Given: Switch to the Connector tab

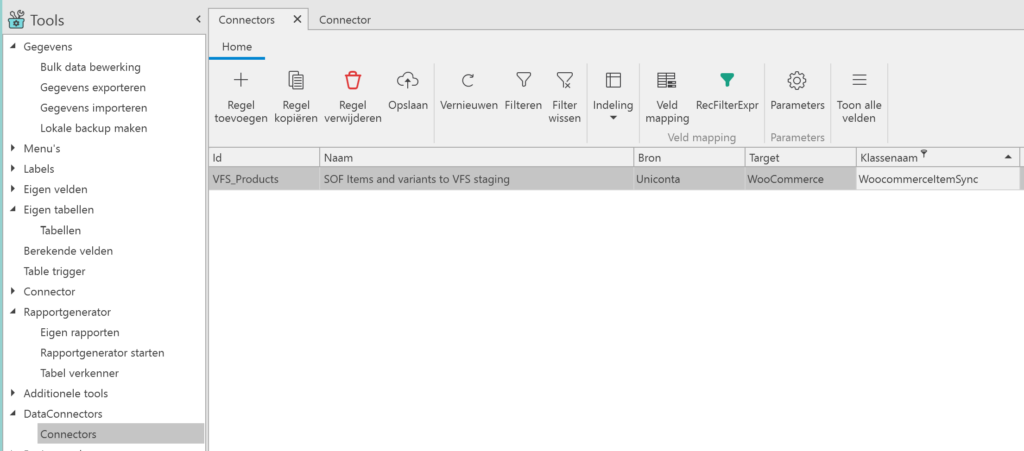Looking at the screenshot, I should click(x=344, y=20).
